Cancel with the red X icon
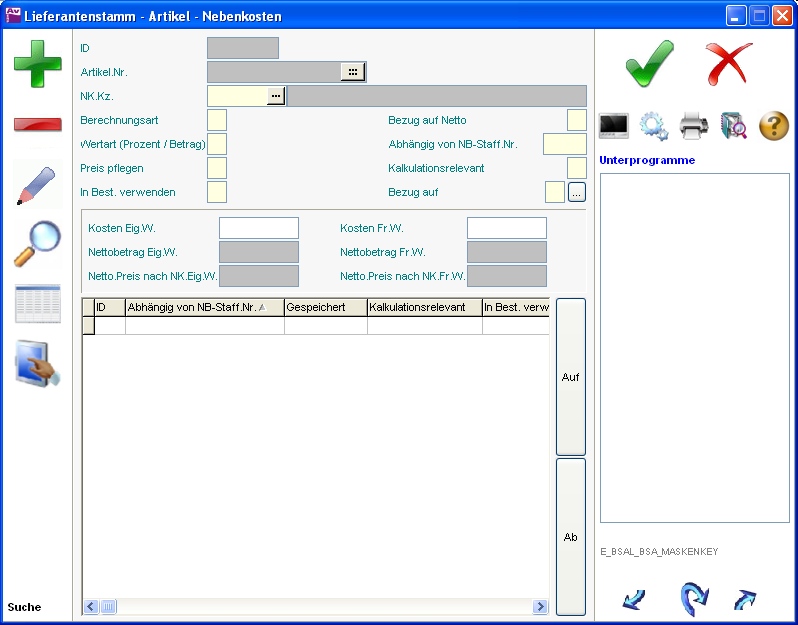Screen dimensions: 798x625 pos(729,64)
